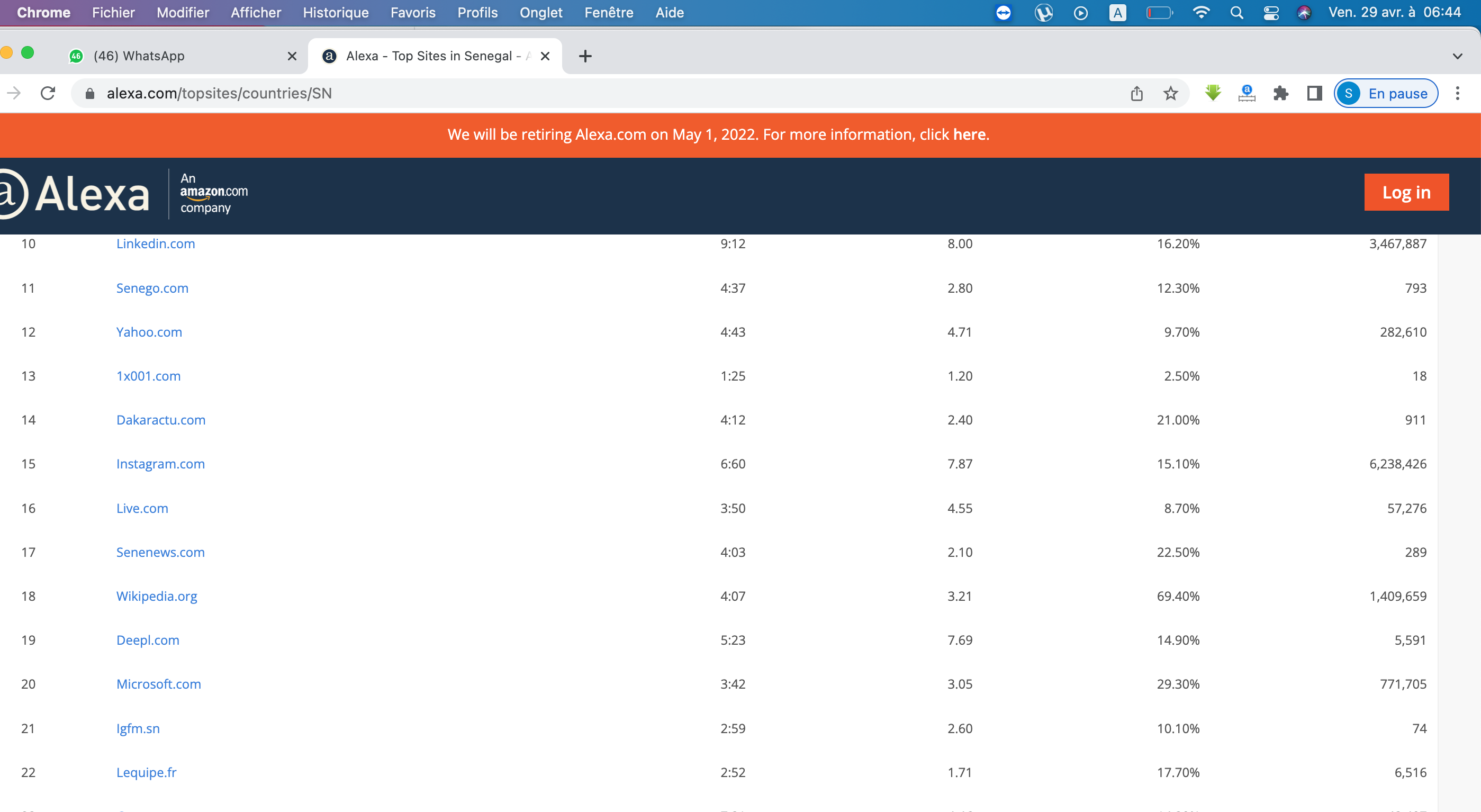Screen dimensions: 1481x812
Task: Open the Extensions puzzle icon
Action: point(1280,93)
